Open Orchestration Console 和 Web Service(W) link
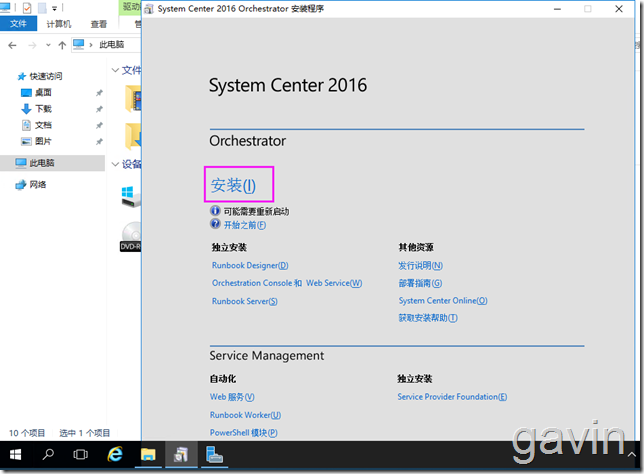644x474 pixels. [x=287, y=283]
